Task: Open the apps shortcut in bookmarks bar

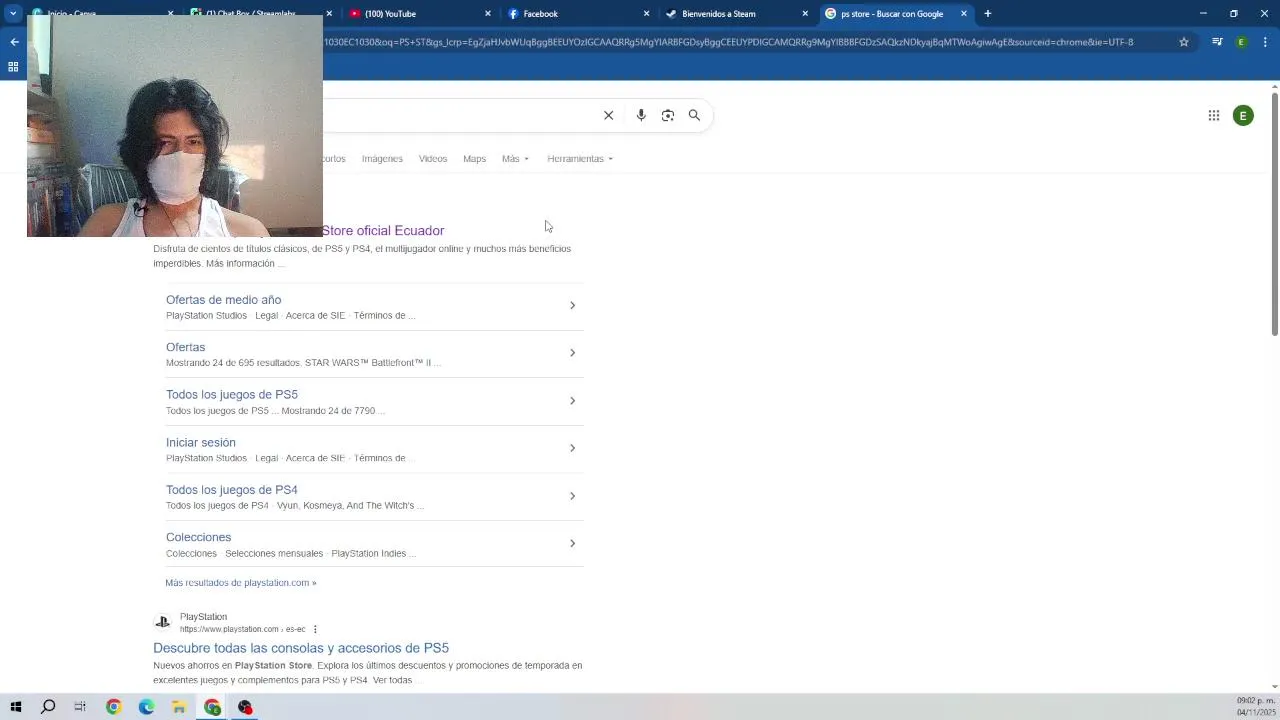Action: [13, 67]
